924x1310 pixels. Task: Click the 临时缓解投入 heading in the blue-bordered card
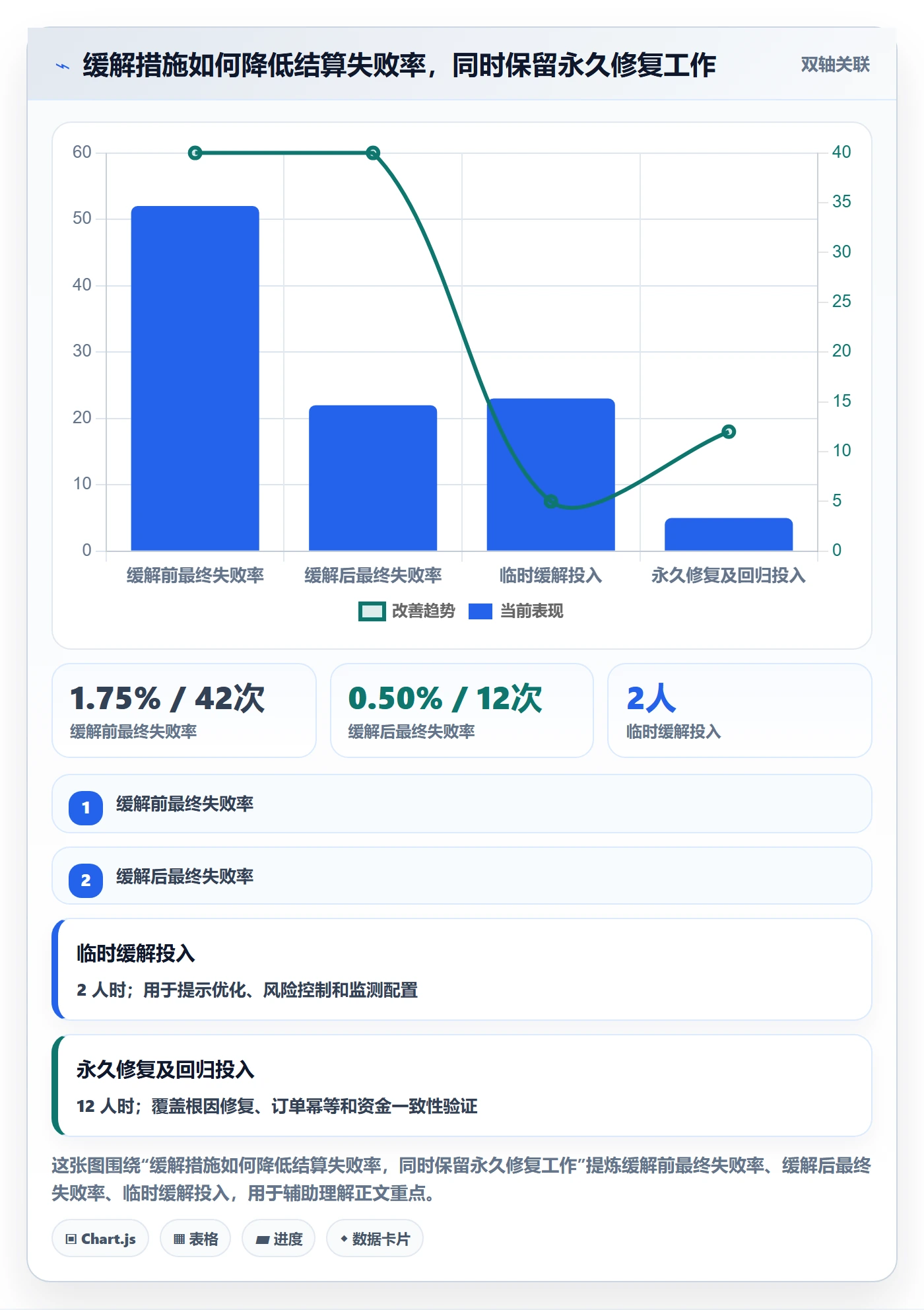pyautogui.click(x=136, y=953)
